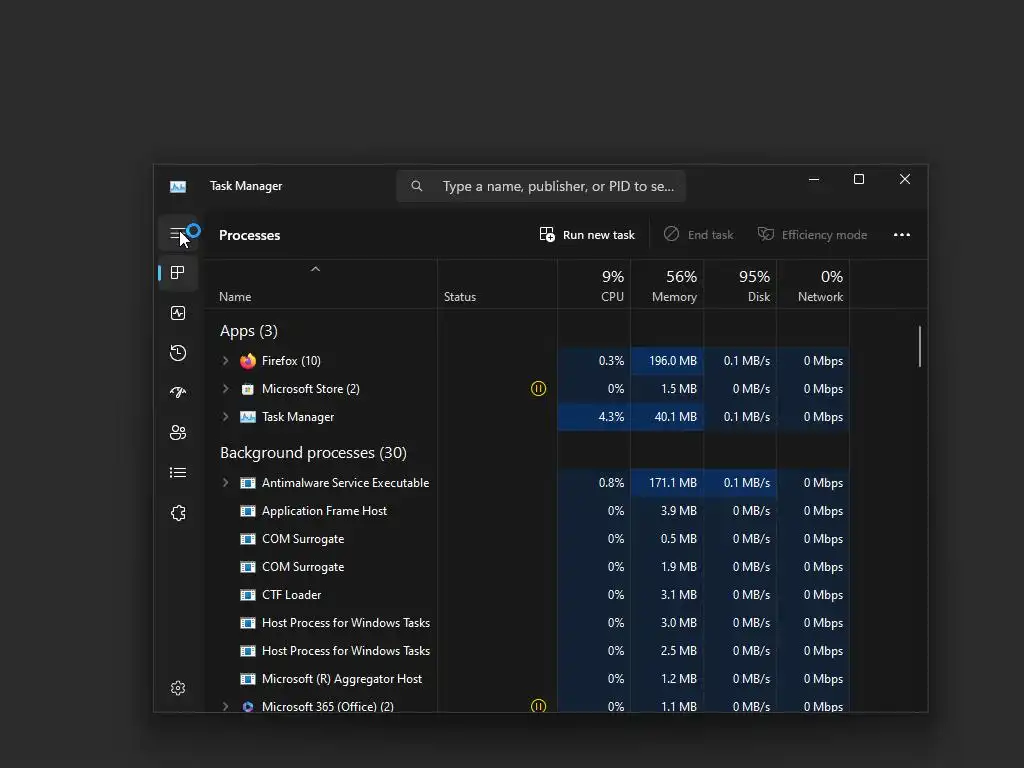Click Task Manager's 4.3% CPU cell
1024x768 pixels.
click(x=594, y=417)
